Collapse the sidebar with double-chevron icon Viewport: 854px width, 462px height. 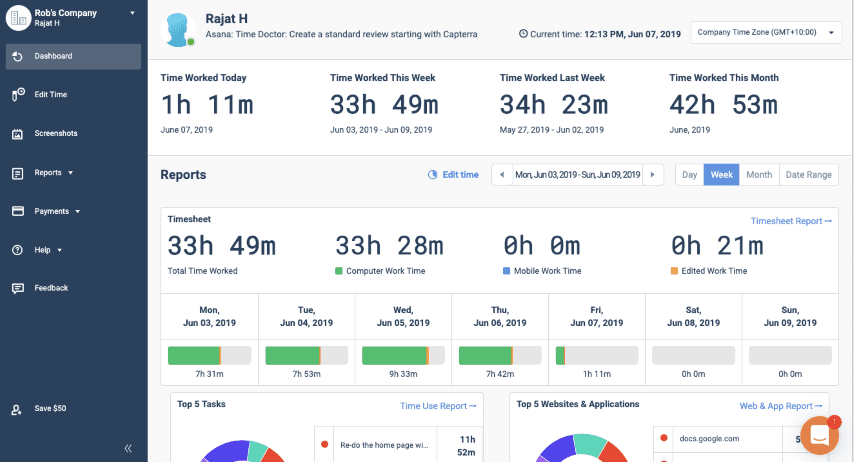point(128,448)
